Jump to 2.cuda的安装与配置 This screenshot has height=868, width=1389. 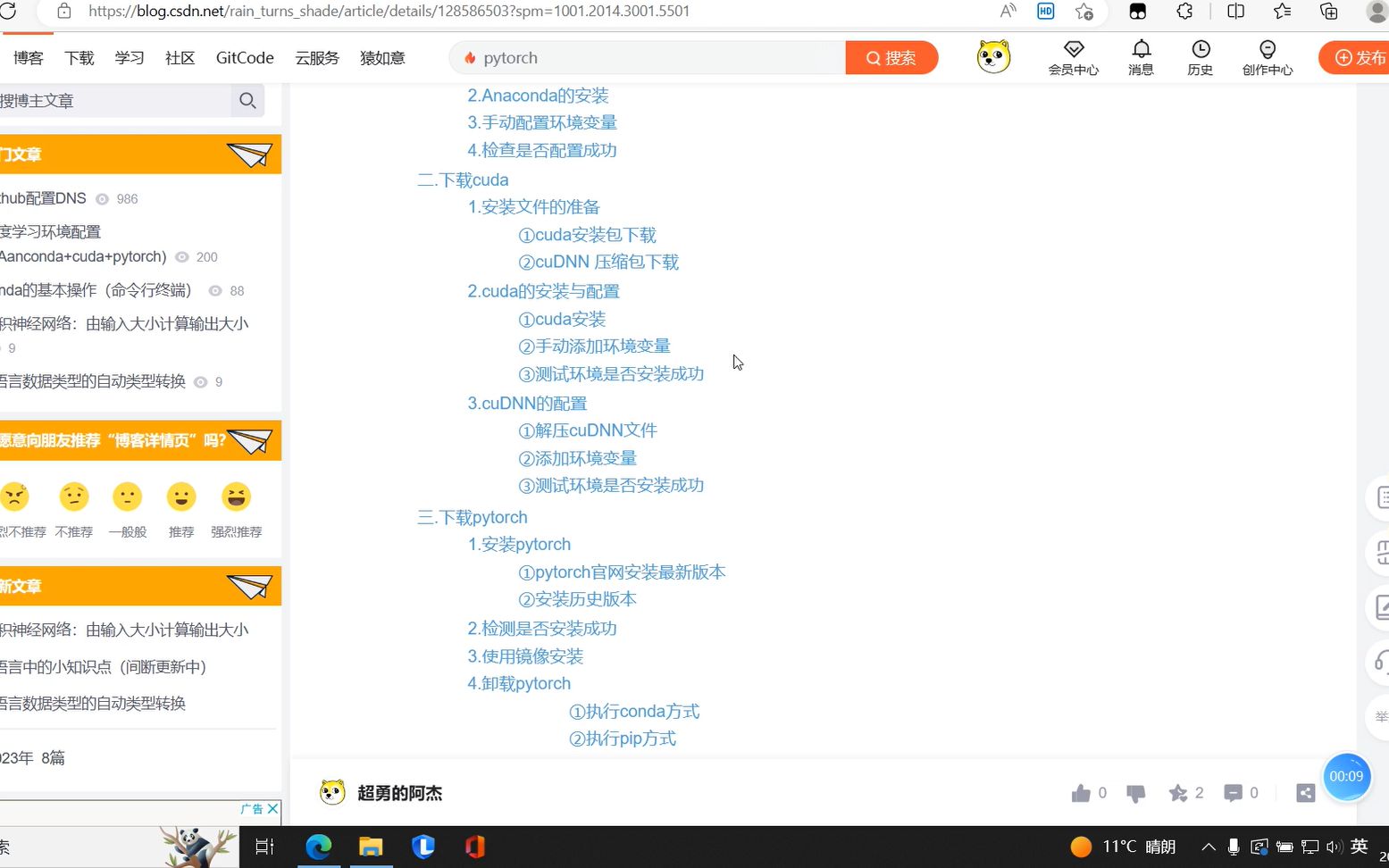point(543,291)
